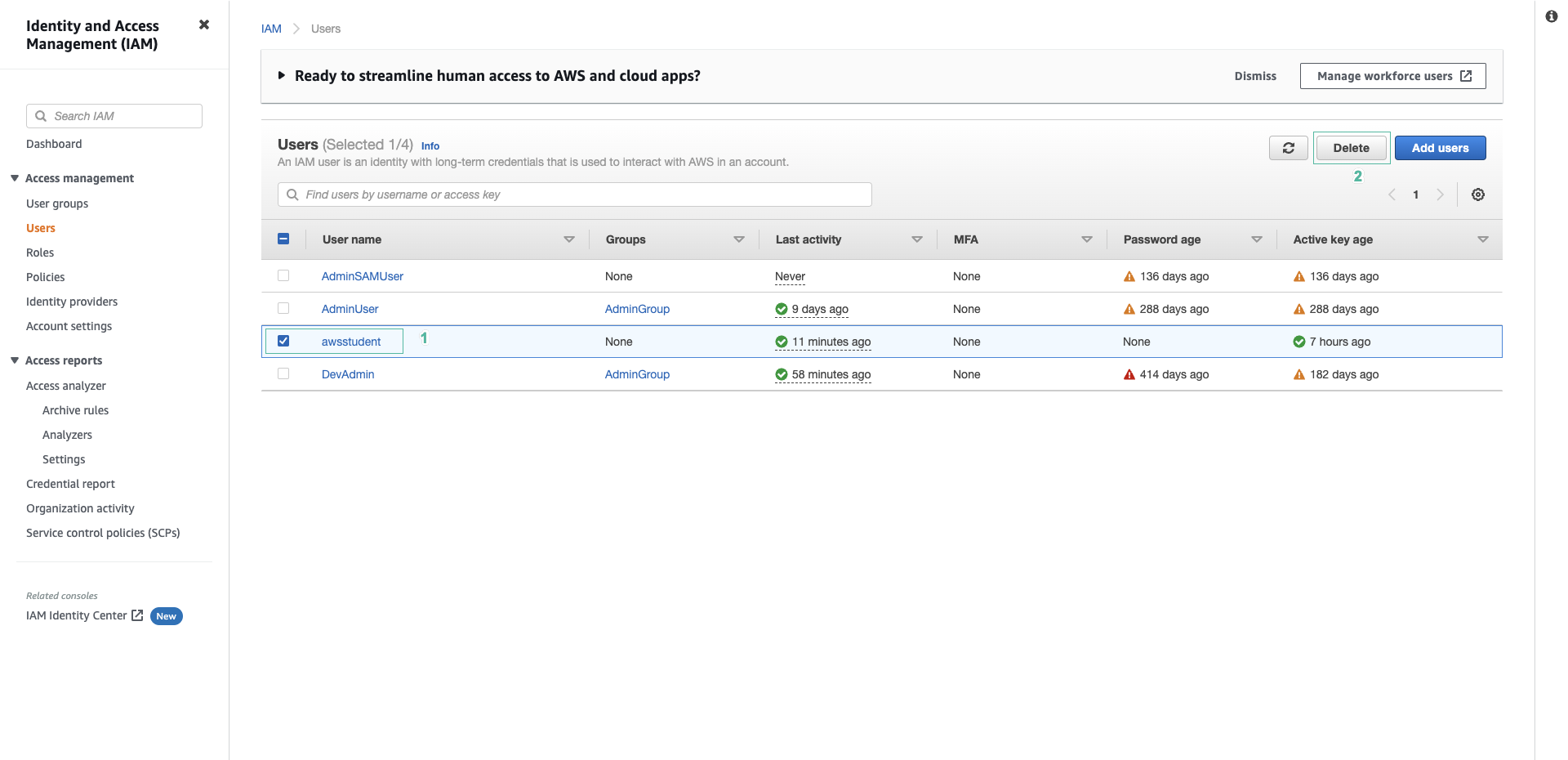This screenshot has height=760, width=1568.
Task: Click green check icon for DevAdmin last activity
Action: point(782,374)
